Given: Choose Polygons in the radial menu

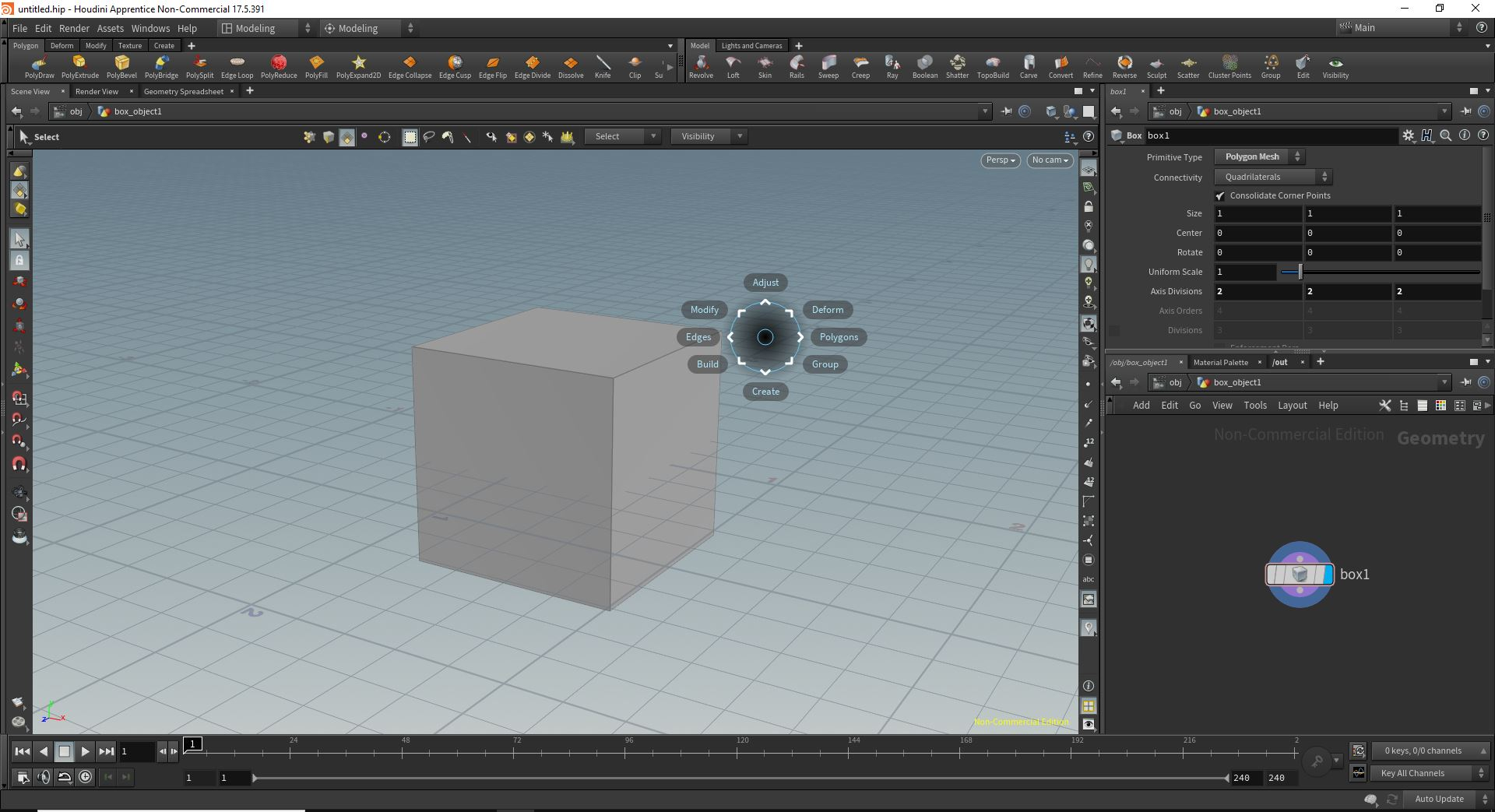Looking at the screenshot, I should [x=839, y=337].
